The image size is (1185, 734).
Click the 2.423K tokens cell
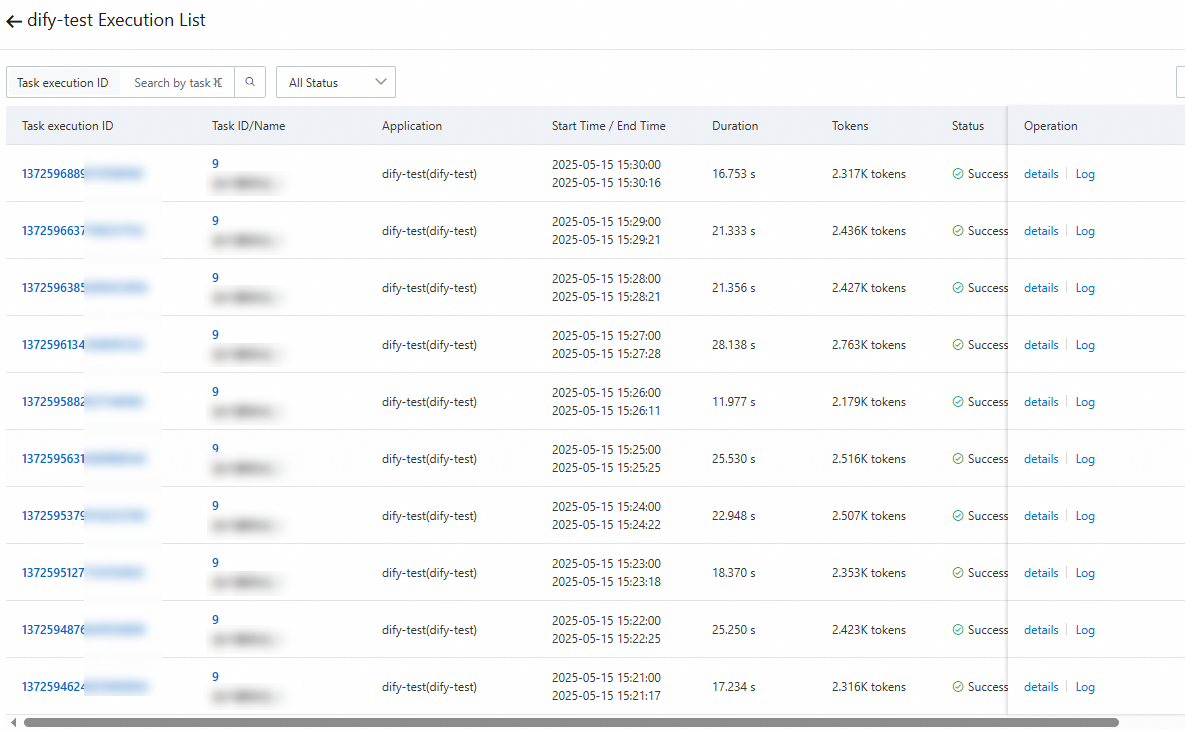click(868, 630)
